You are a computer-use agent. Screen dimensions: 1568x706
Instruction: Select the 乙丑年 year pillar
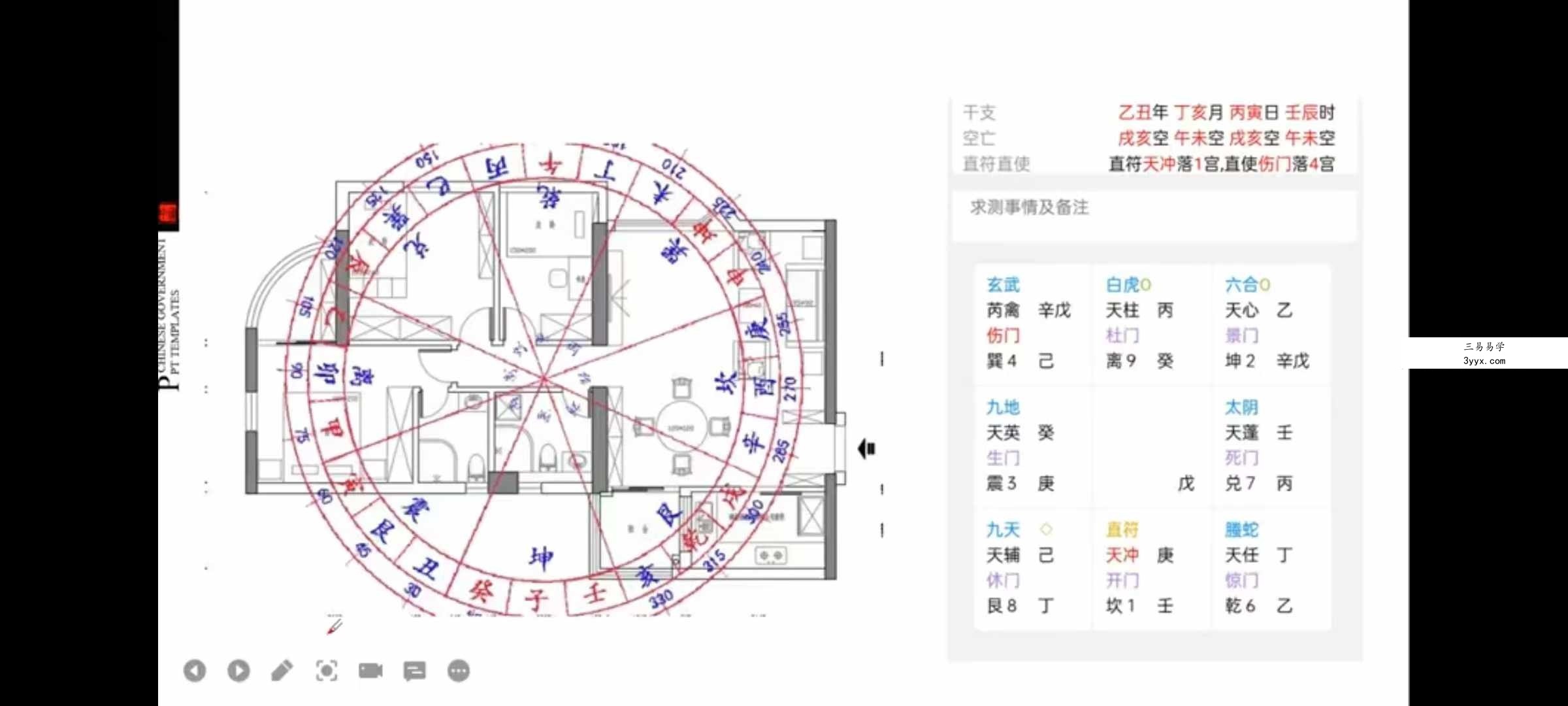(1143, 112)
